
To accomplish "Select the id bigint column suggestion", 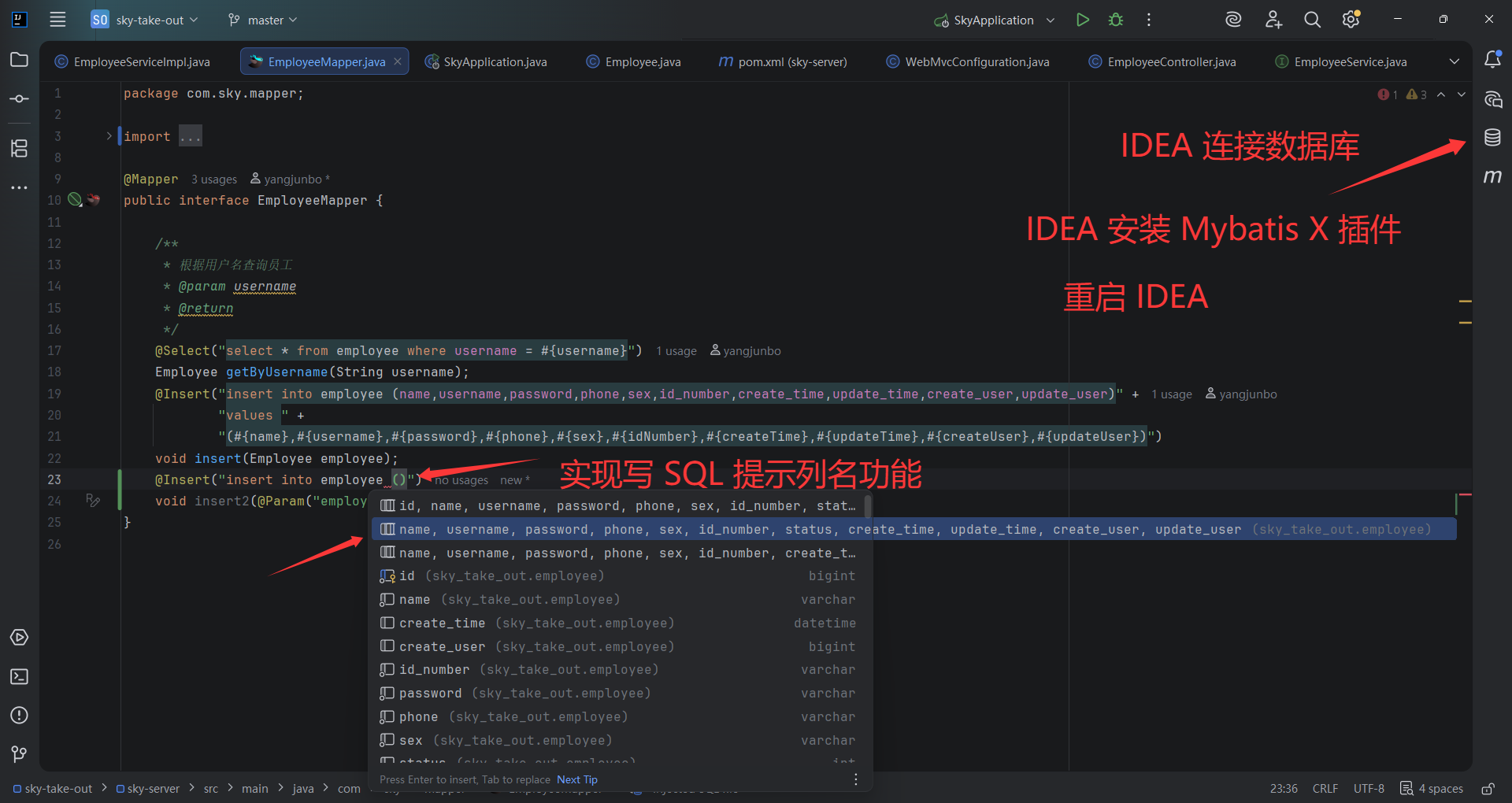I will [618, 576].
